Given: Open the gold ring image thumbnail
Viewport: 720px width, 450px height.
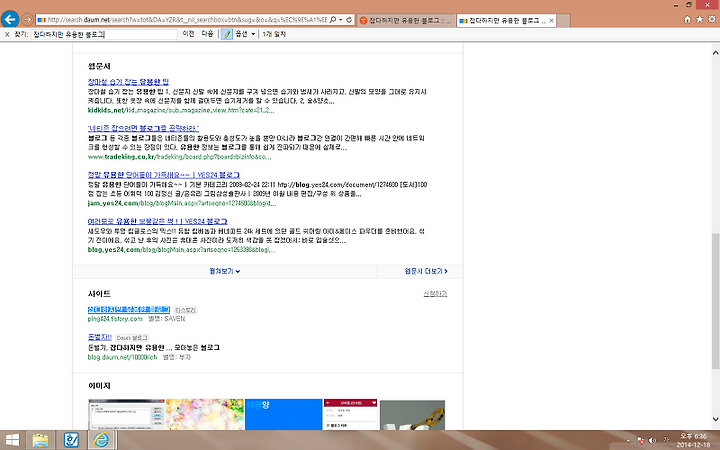Looking at the screenshot, I should (x=412, y=415).
